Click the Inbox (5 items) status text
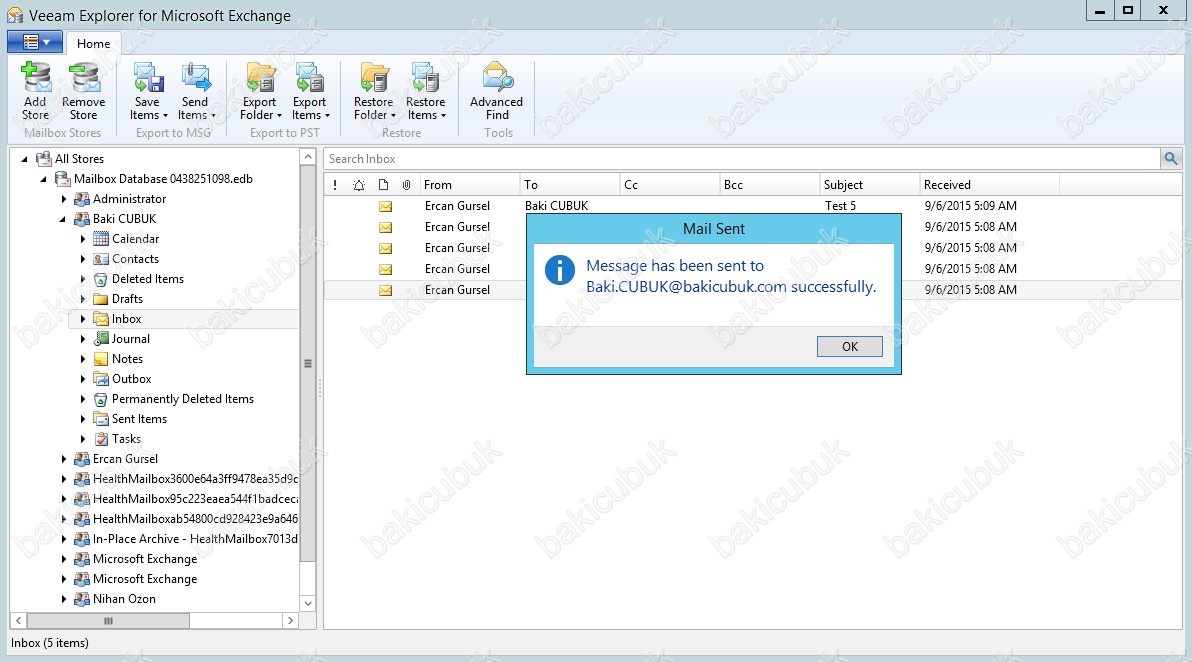Image resolution: width=1192 pixels, height=662 pixels. point(50,643)
